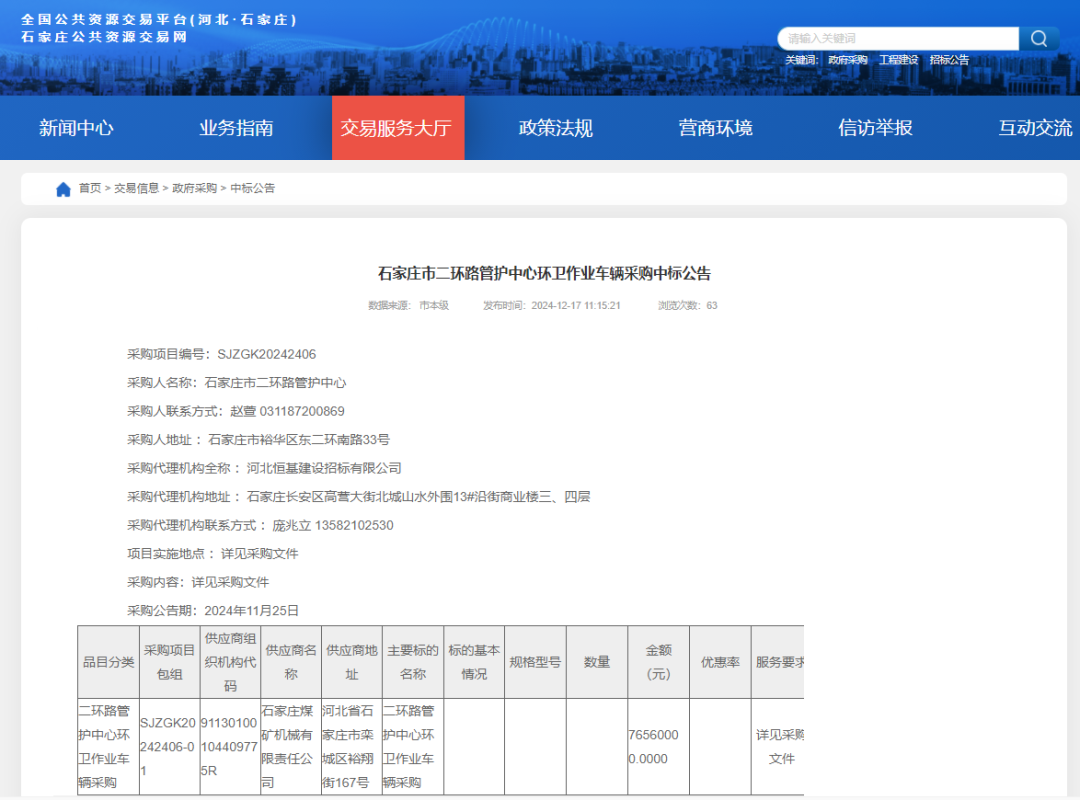Go to 中标公告 in breadcrumb
The width and height of the screenshot is (1080, 800).
[x=252, y=188]
